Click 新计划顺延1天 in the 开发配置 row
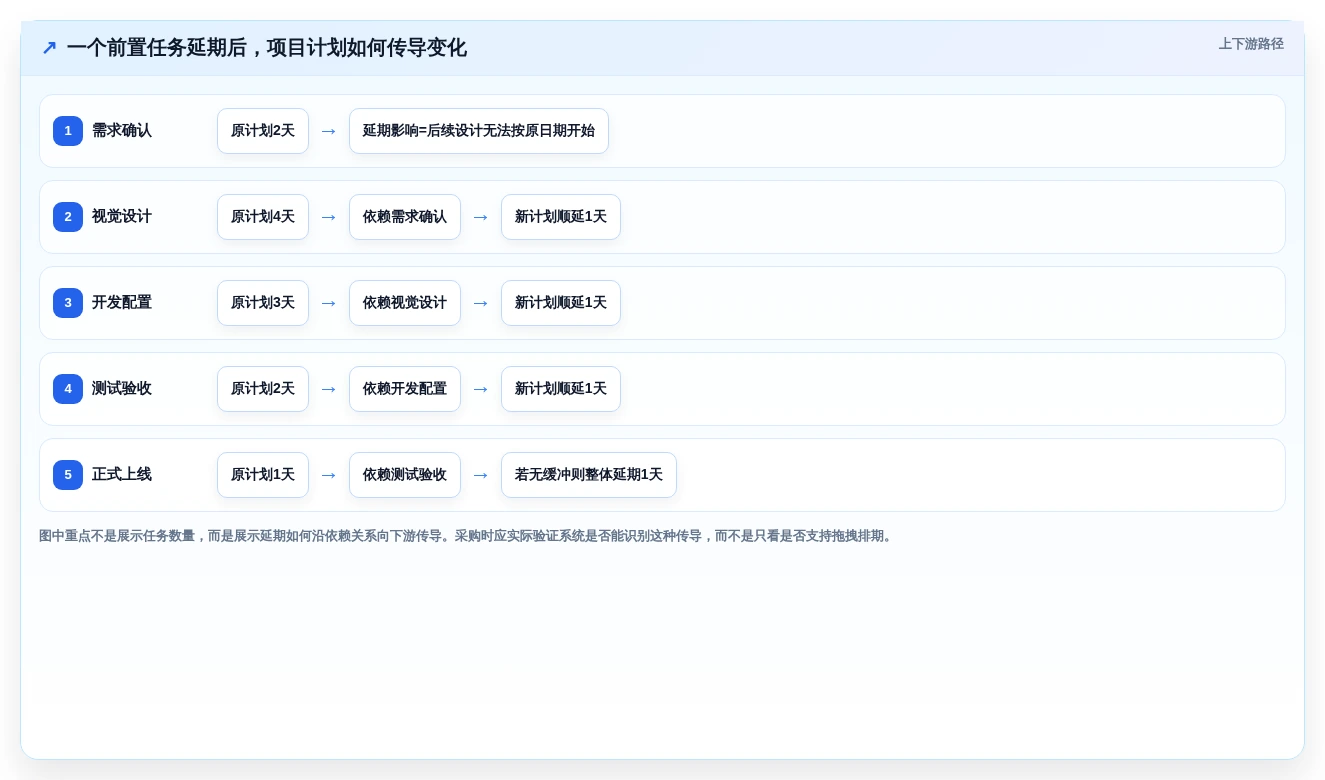The image size is (1325, 780). pos(561,303)
